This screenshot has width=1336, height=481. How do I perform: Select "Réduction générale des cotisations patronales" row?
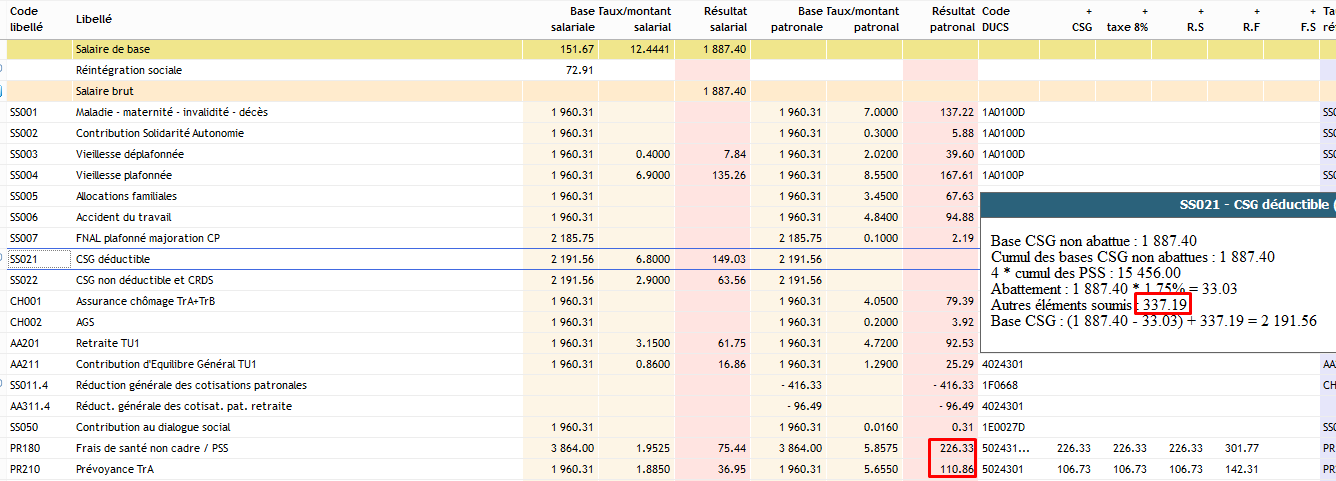tap(191, 385)
